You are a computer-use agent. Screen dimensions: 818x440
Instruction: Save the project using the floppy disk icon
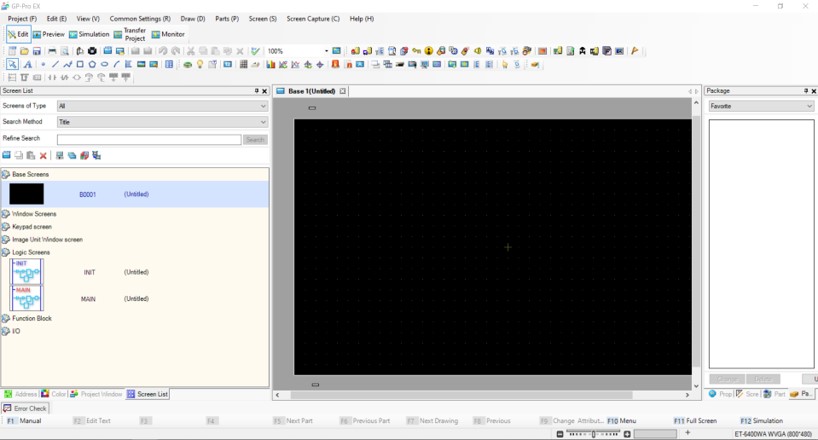click(x=37, y=51)
